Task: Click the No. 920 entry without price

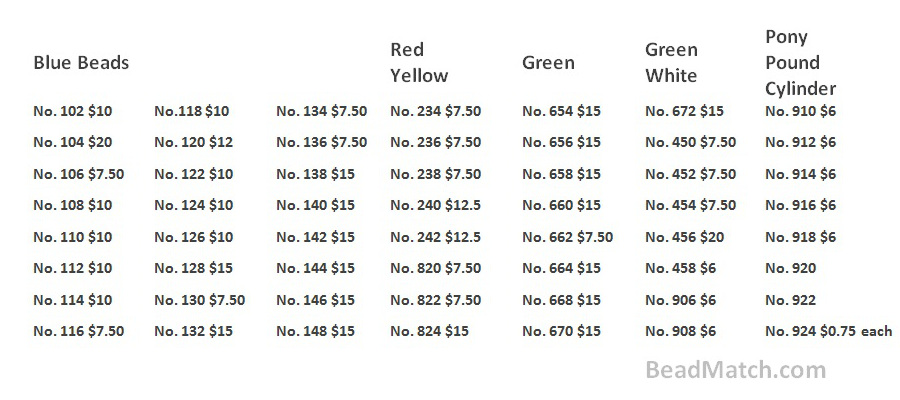Action: (790, 268)
